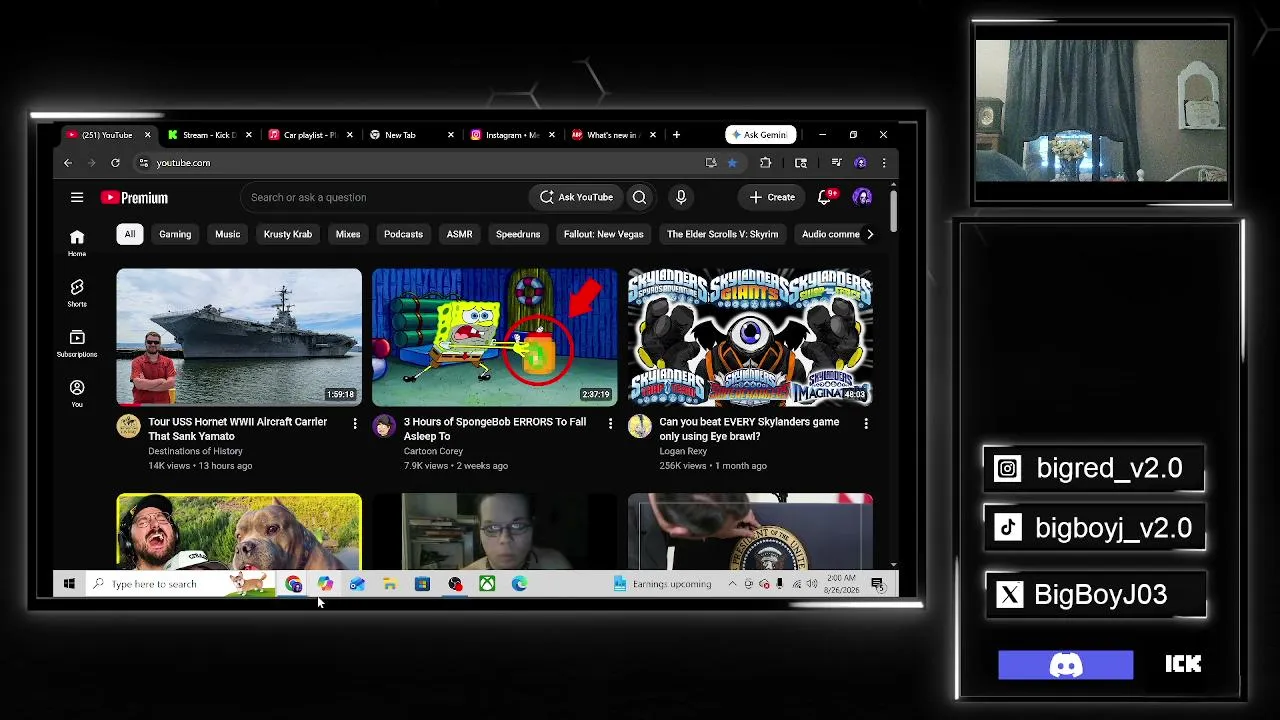Open the Destinations of History channel avatar
Screen dimensions: 1280x720
click(x=128, y=427)
